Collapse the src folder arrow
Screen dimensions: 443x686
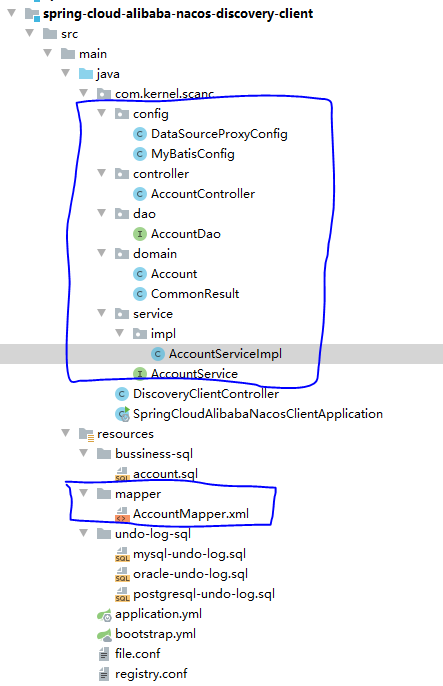tap(30, 33)
